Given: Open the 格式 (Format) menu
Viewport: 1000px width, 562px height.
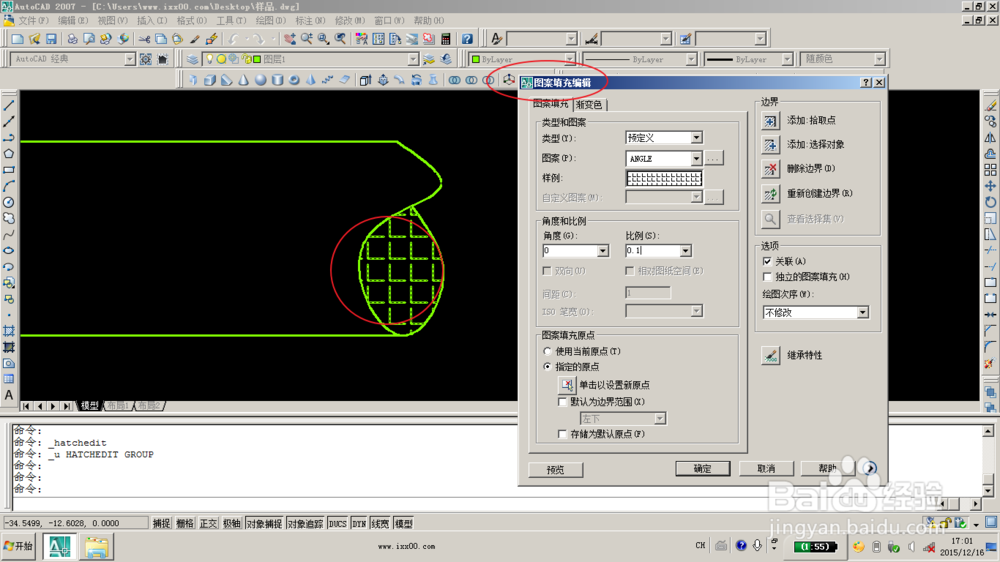Looking at the screenshot, I should click(191, 21).
